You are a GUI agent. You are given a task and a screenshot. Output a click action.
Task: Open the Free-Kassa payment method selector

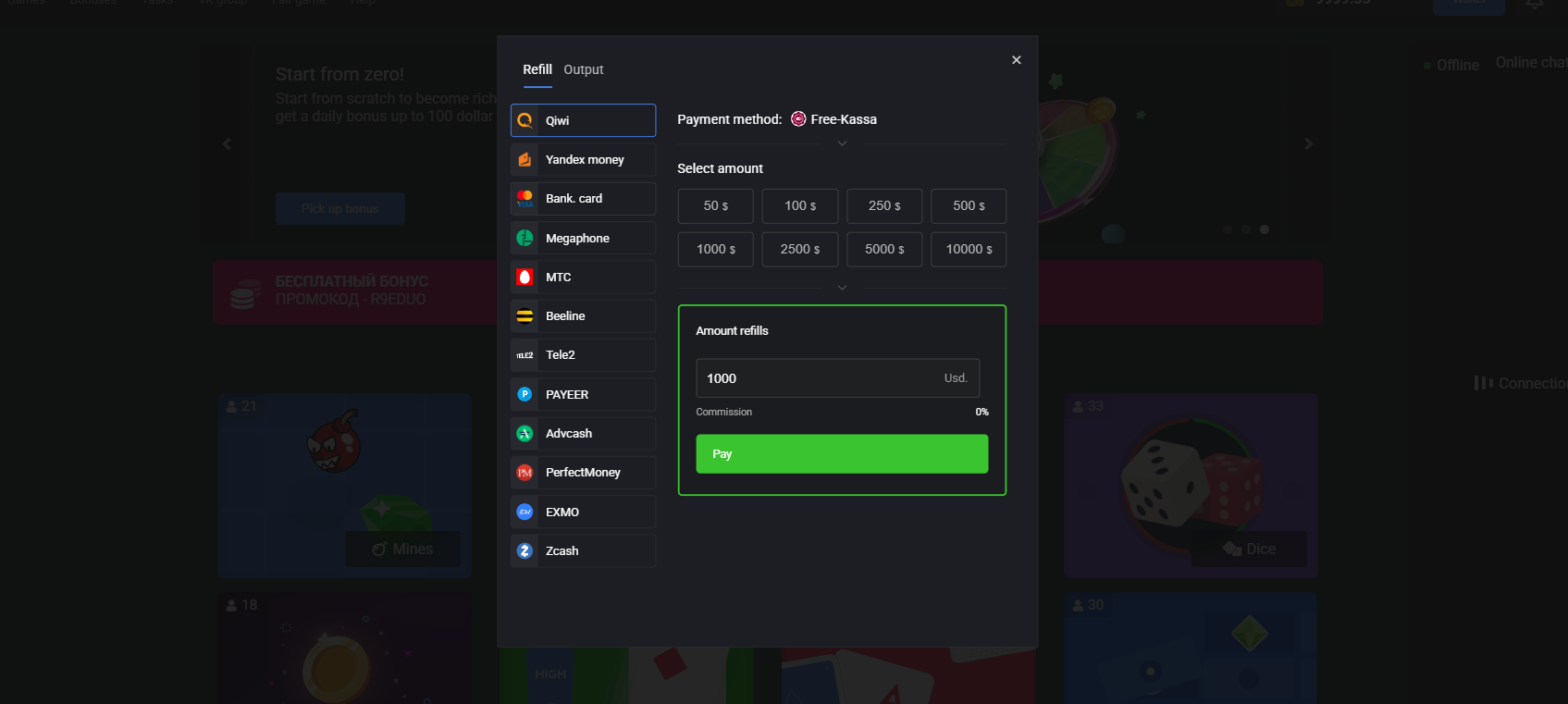coord(833,119)
